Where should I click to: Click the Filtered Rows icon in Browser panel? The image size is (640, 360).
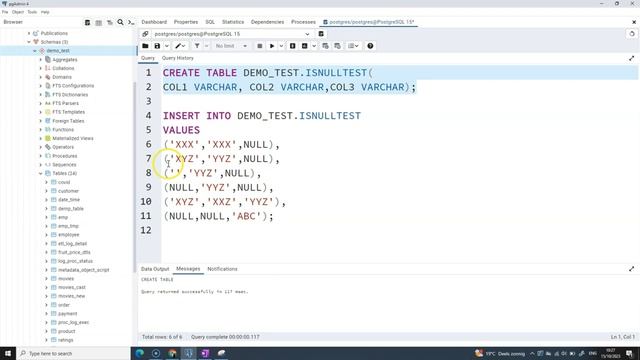pyautogui.click(x=109, y=22)
